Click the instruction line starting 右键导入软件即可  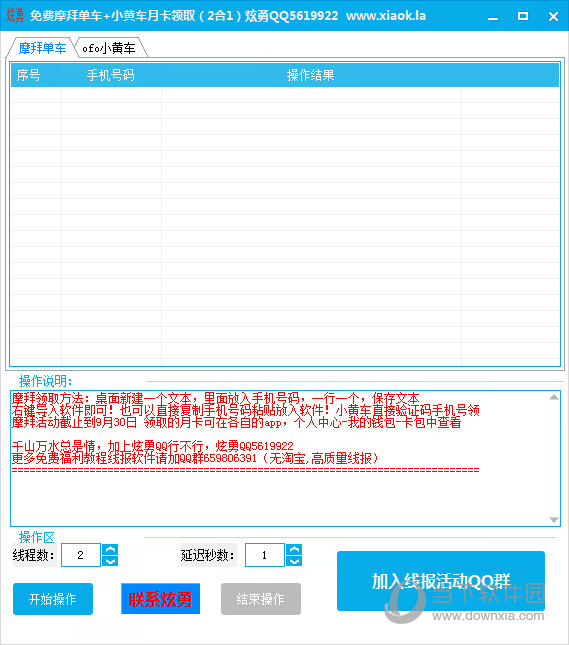click(246, 411)
